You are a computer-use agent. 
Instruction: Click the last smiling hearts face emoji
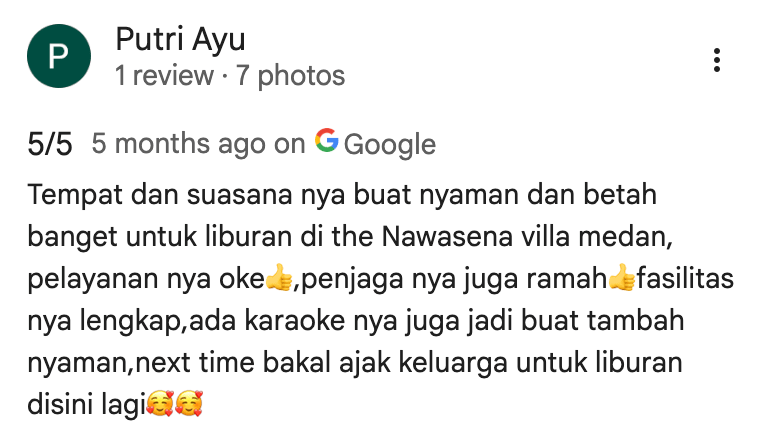[x=189, y=403]
